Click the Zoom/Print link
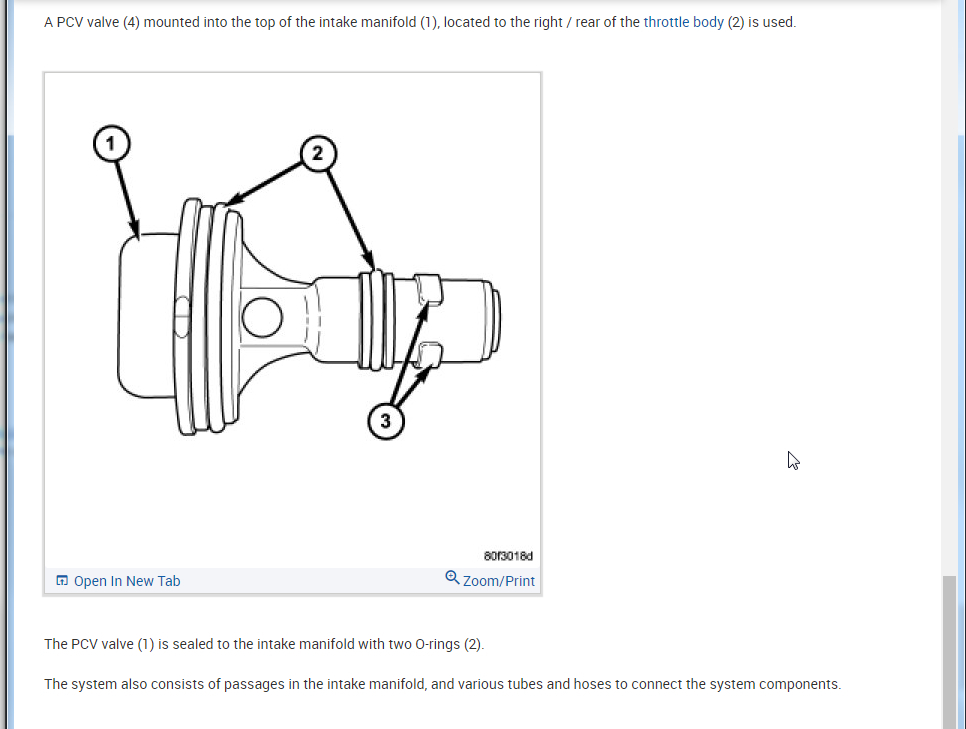Screen dimensions: 966x729 click(x=498, y=581)
